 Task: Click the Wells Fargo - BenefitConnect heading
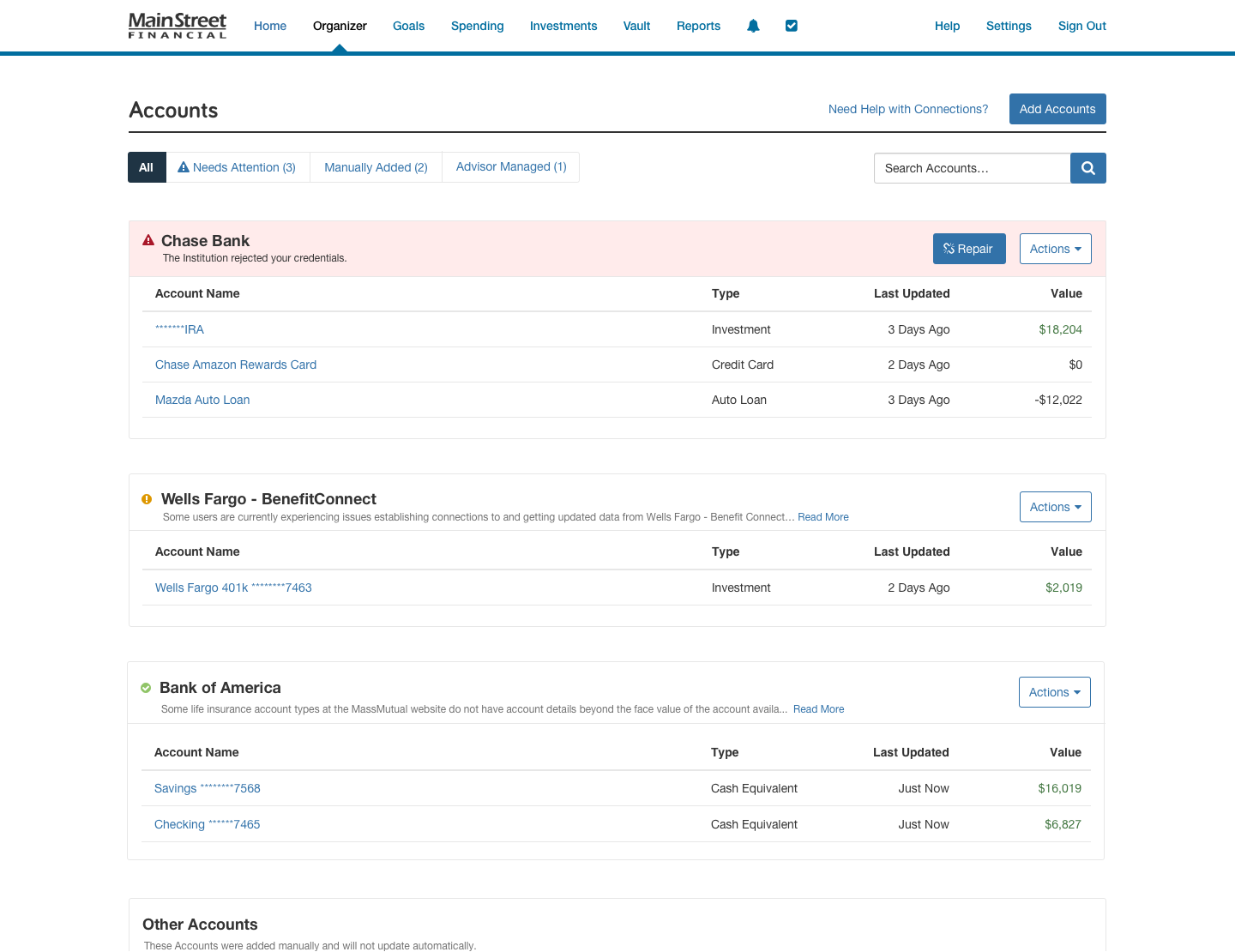[x=268, y=499]
